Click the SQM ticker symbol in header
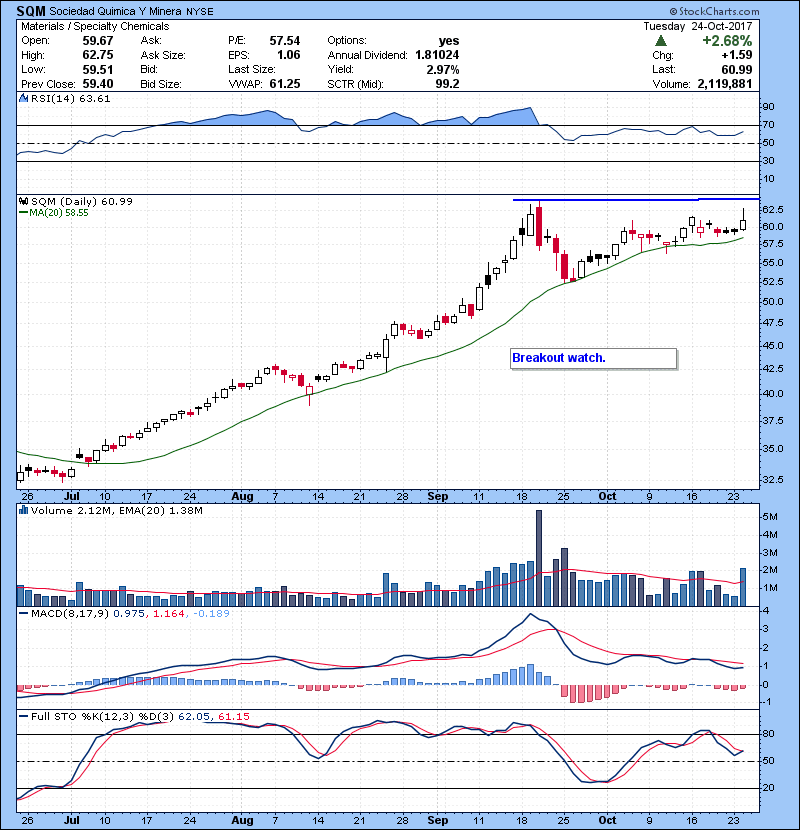This screenshot has height=830, width=800. [x=31, y=11]
